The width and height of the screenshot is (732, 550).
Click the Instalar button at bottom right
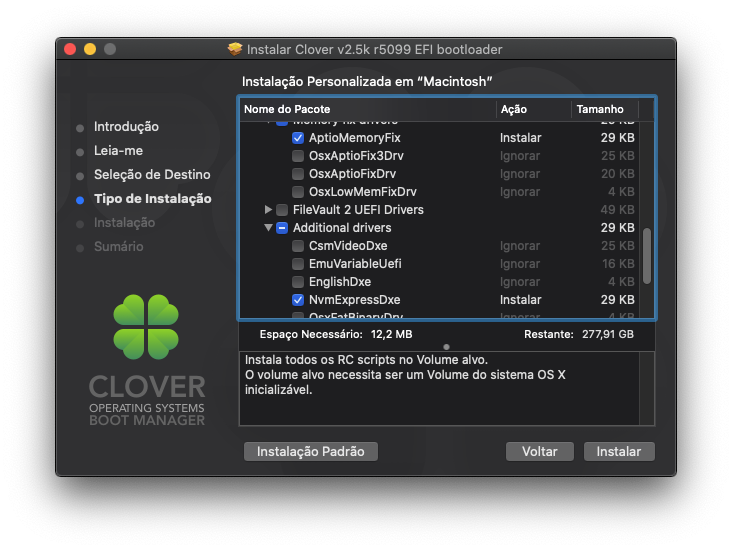(x=619, y=451)
